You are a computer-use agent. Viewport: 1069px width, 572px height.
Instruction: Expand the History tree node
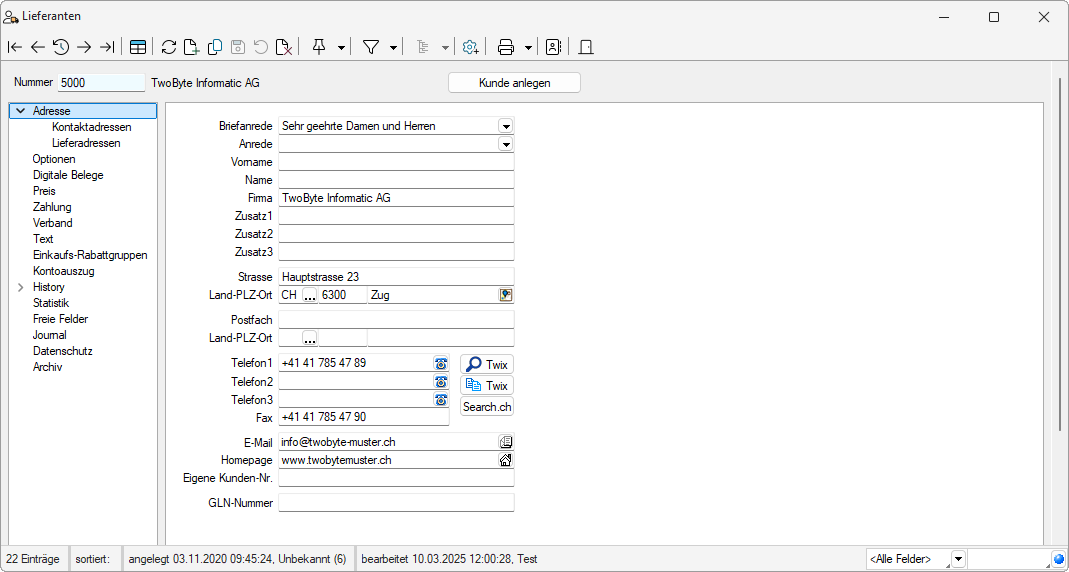click(x=21, y=287)
